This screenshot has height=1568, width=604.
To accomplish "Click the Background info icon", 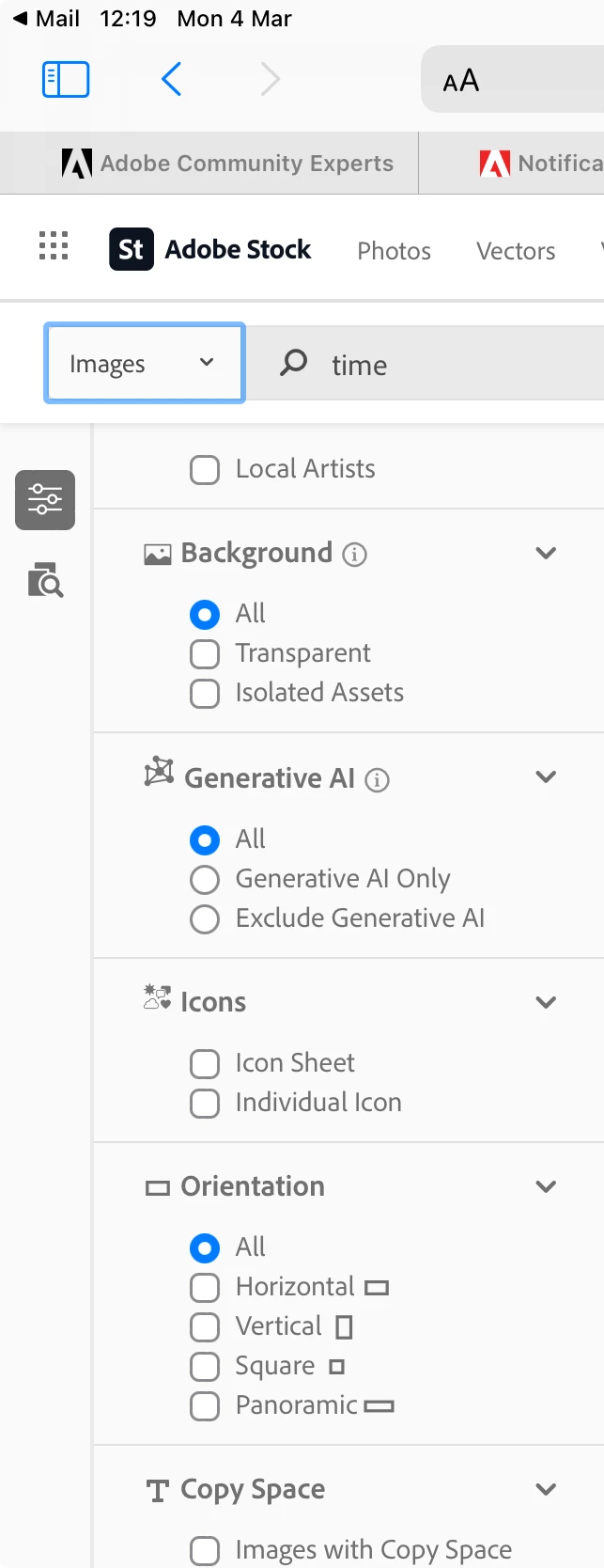I will [x=354, y=555].
